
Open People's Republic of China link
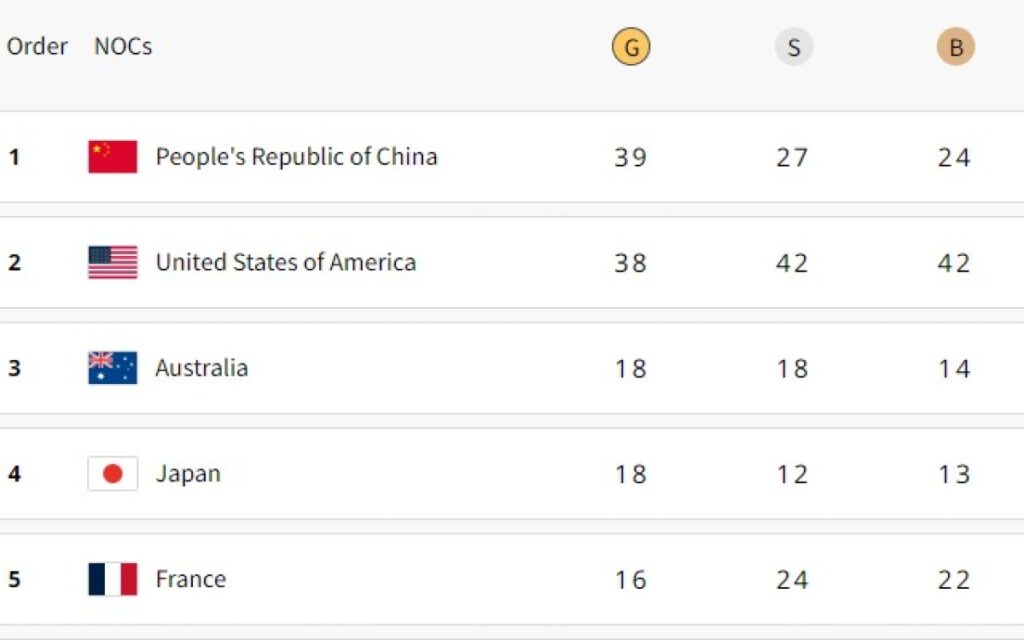296,157
